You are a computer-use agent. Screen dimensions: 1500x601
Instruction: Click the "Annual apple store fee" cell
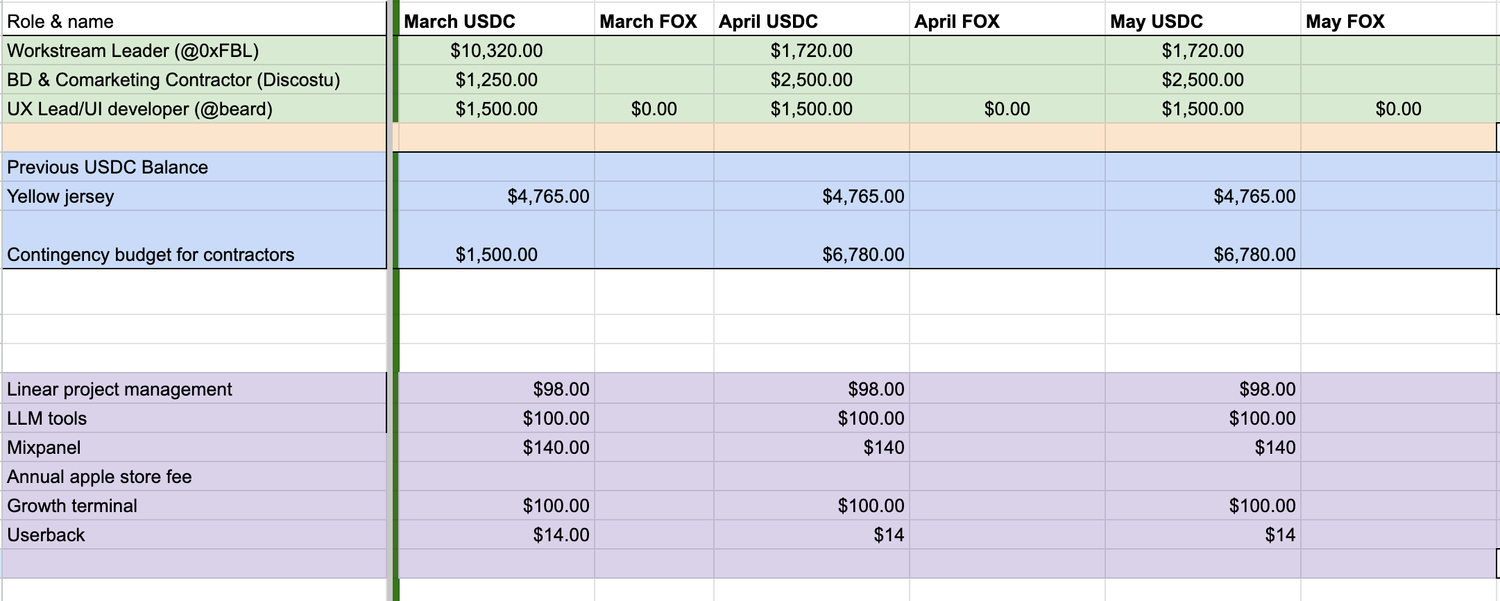click(x=99, y=476)
